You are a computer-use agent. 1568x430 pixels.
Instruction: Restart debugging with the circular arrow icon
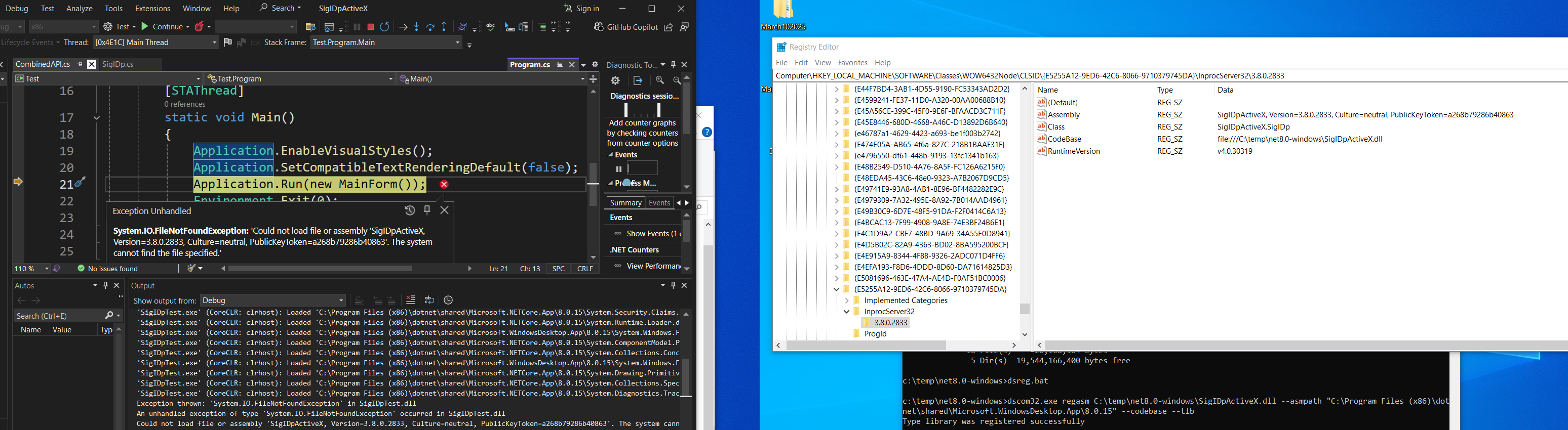pos(385,27)
